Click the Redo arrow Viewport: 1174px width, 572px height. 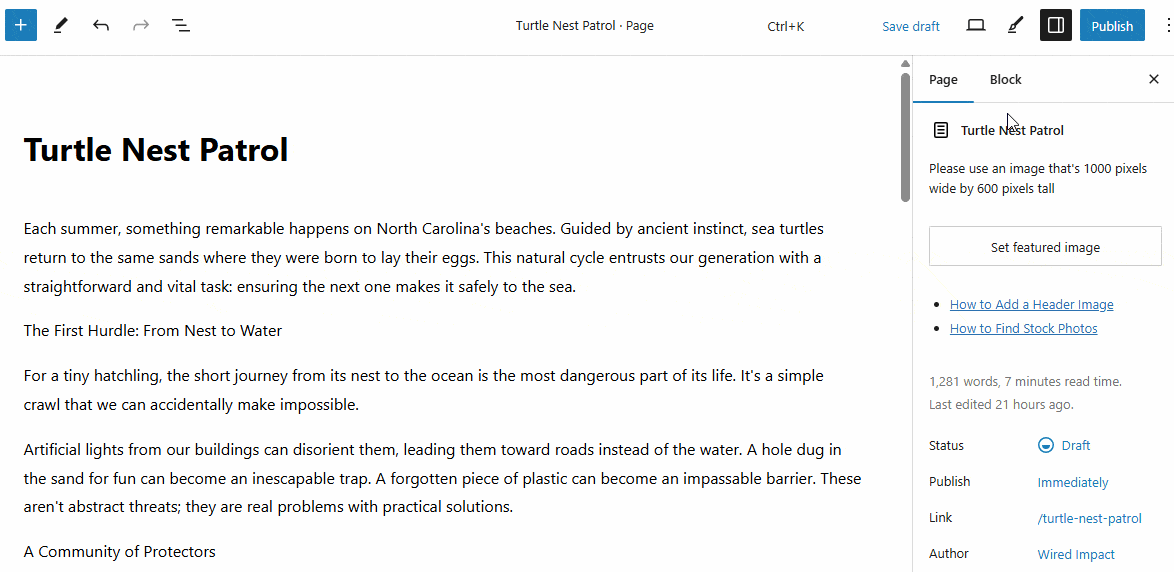click(141, 25)
